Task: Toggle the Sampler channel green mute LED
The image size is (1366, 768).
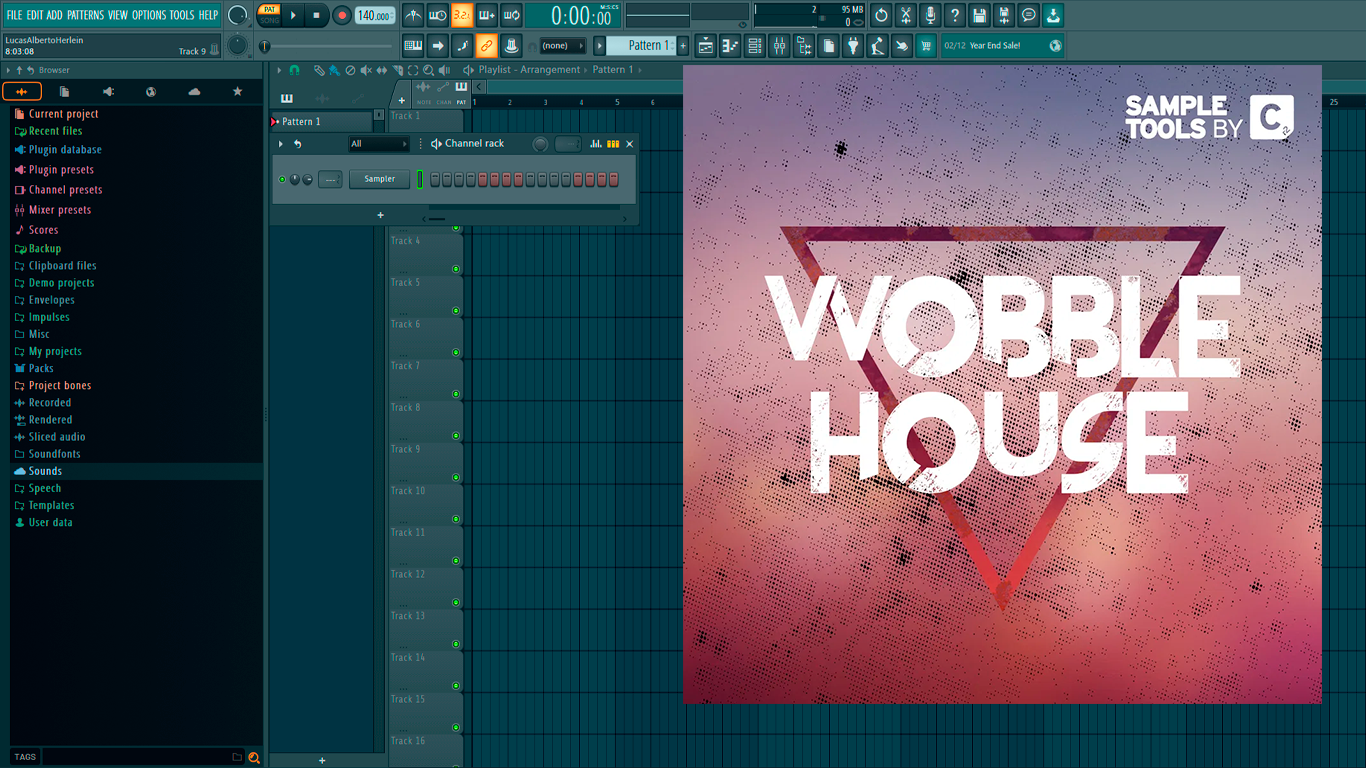Action: click(x=282, y=179)
